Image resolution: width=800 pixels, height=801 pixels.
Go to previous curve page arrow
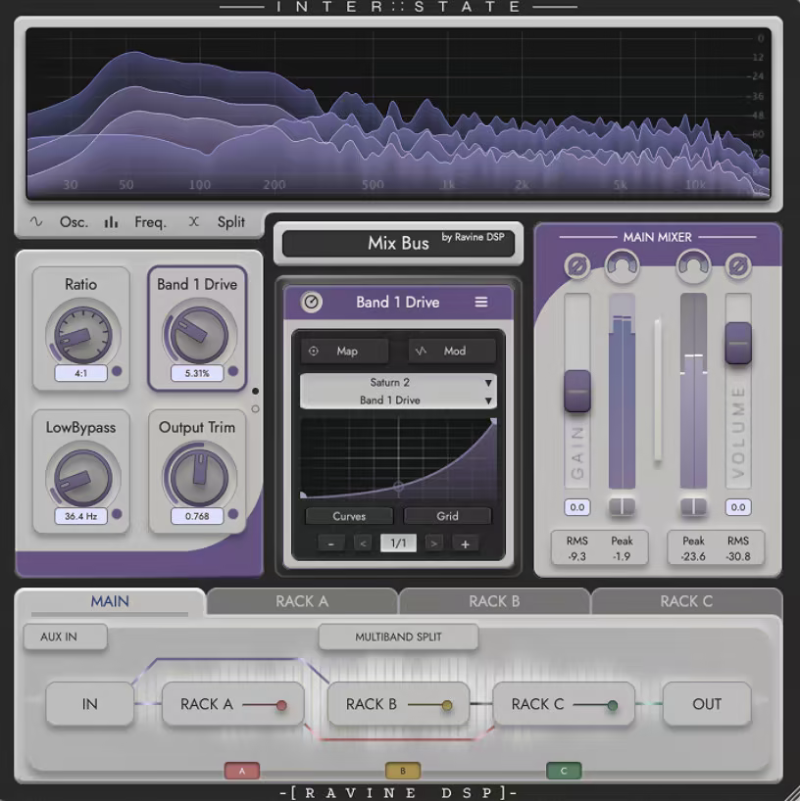(363, 544)
